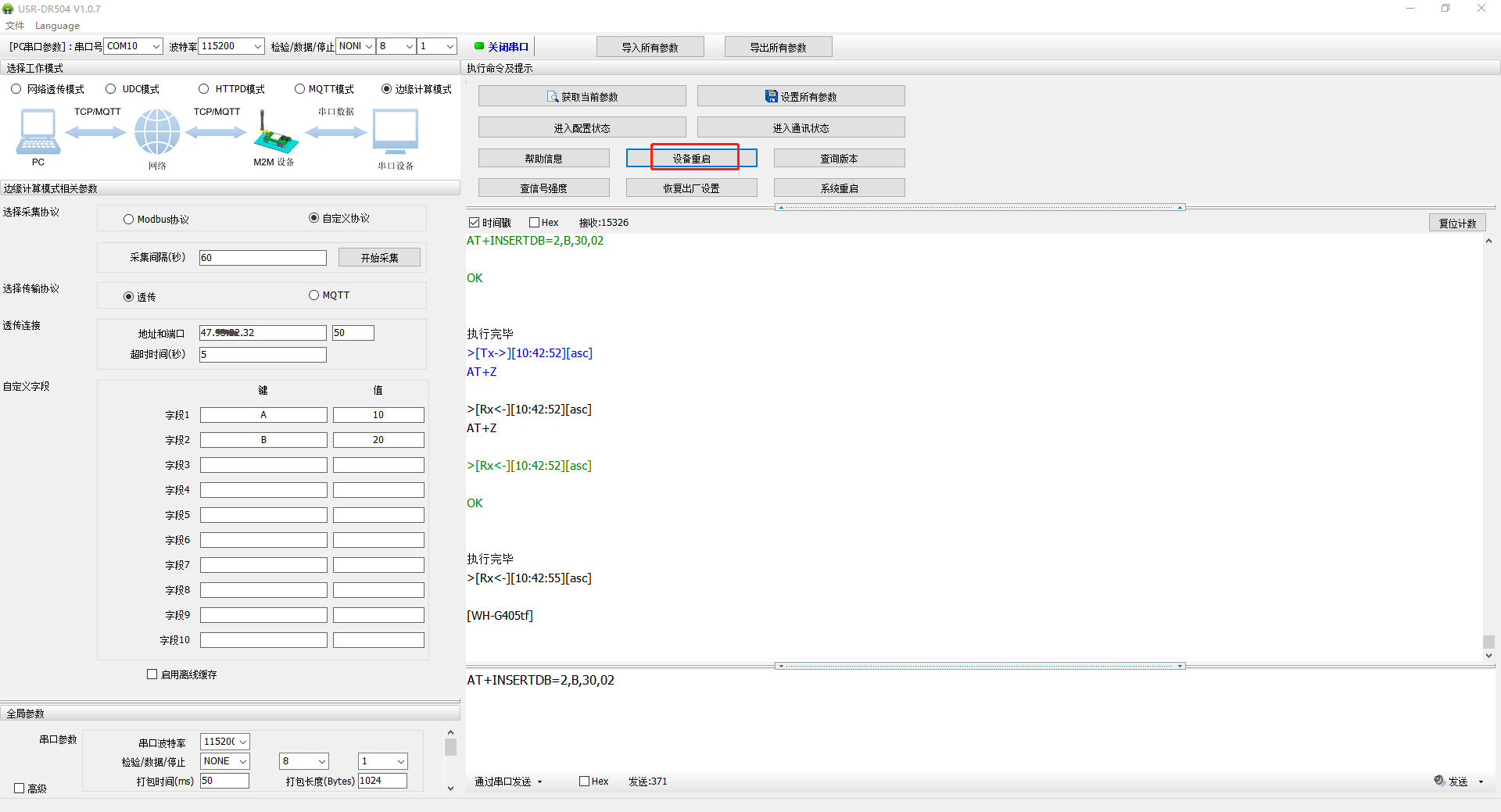This screenshot has width=1501, height=812.
Task: Click the 开始采集 start collection button
Action: (379, 258)
